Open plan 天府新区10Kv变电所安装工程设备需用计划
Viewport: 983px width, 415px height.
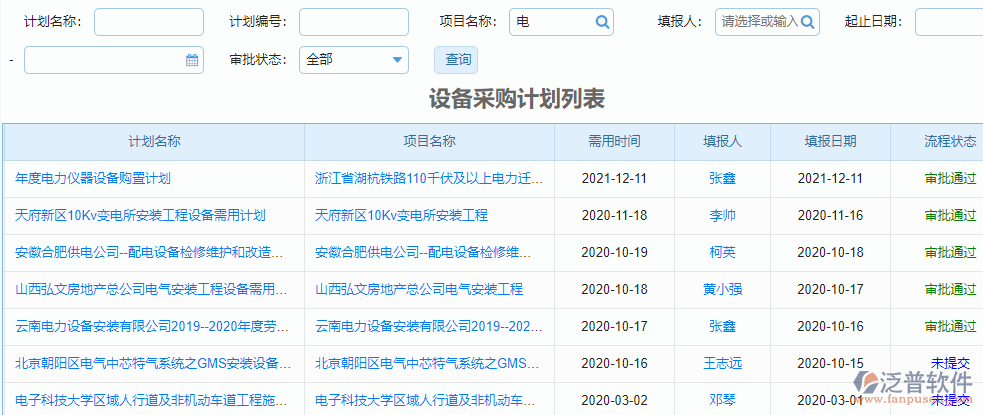[x=140, y=216]
